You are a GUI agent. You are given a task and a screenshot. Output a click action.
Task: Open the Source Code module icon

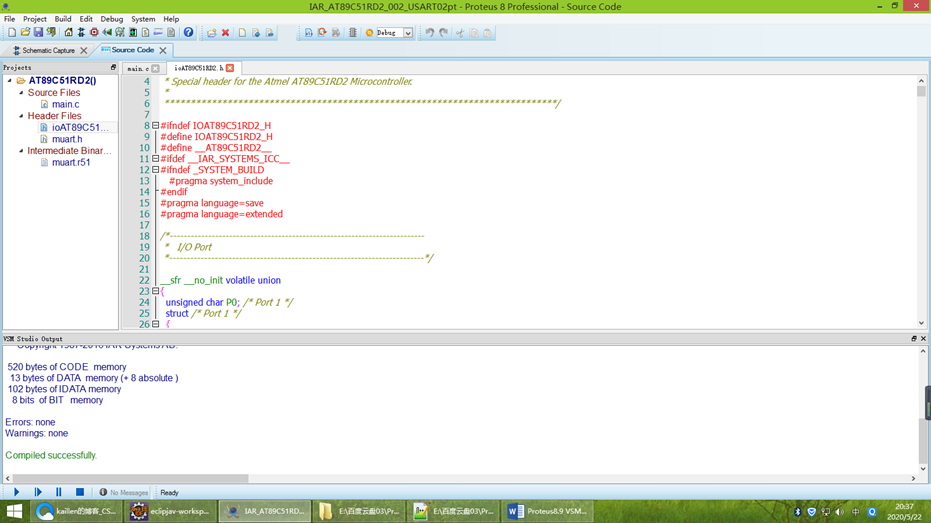(159, 33)
